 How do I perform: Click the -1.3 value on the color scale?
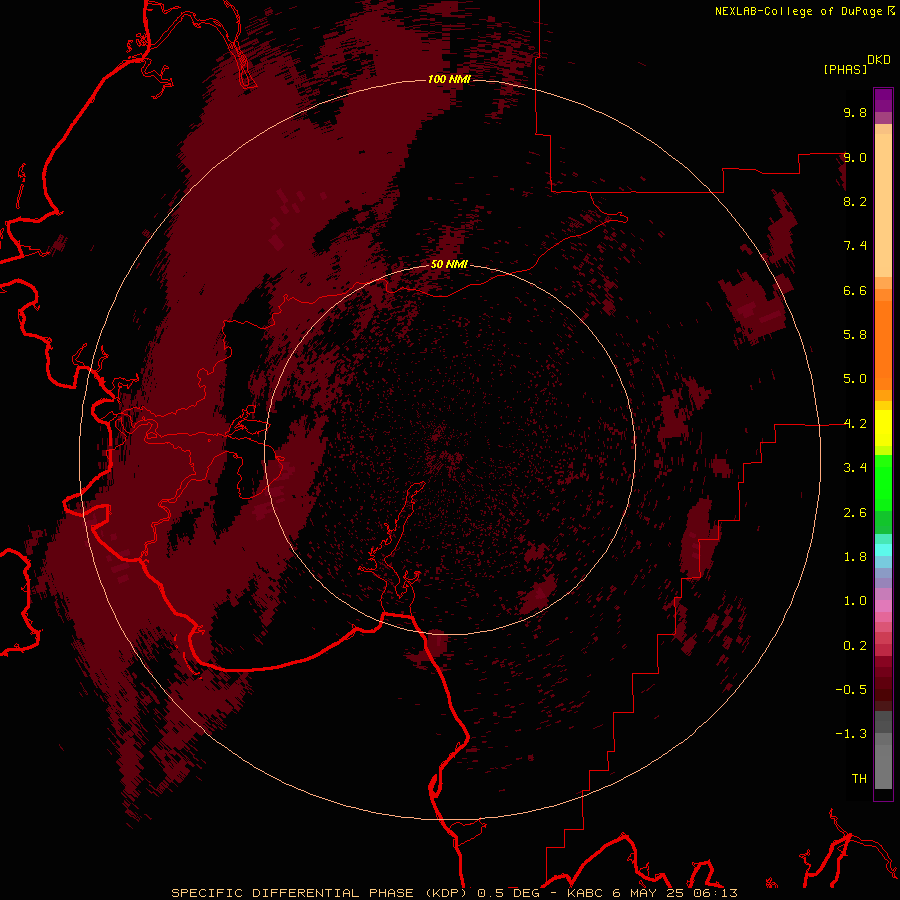point(851,734)
